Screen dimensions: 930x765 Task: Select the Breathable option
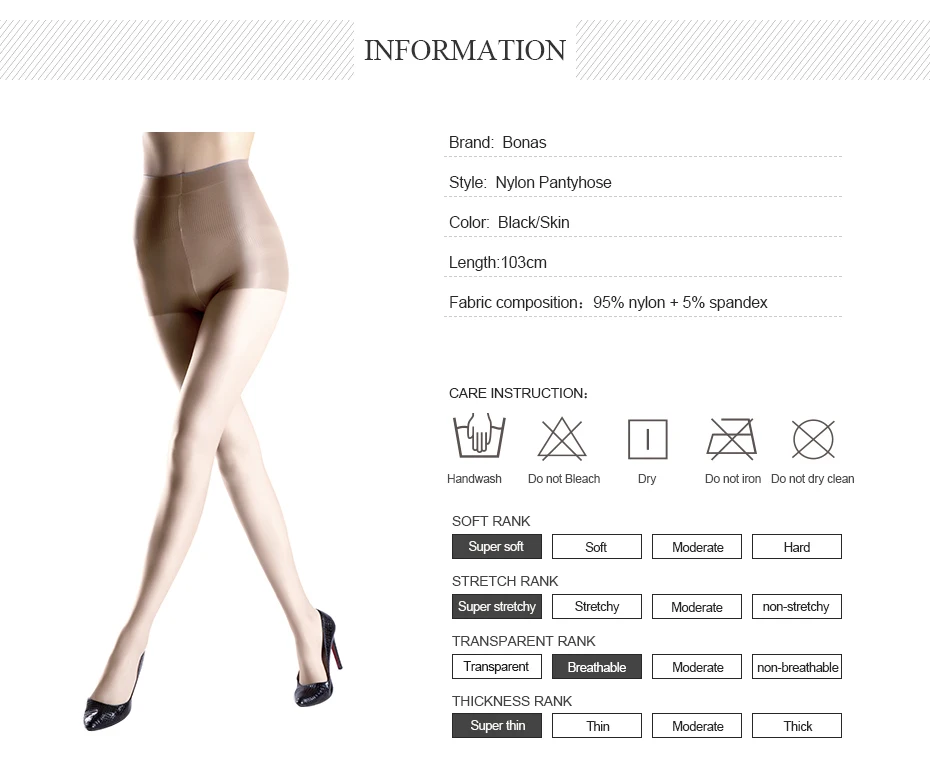click(597, 667)
